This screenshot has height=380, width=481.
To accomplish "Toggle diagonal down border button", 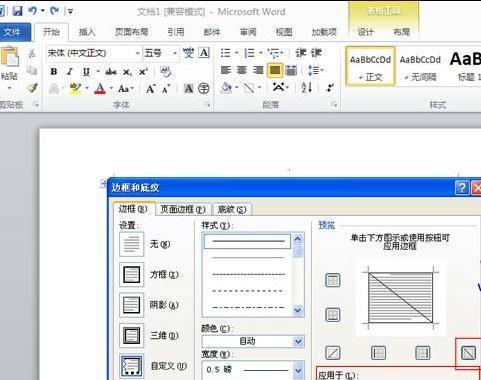I will (468, 353).
